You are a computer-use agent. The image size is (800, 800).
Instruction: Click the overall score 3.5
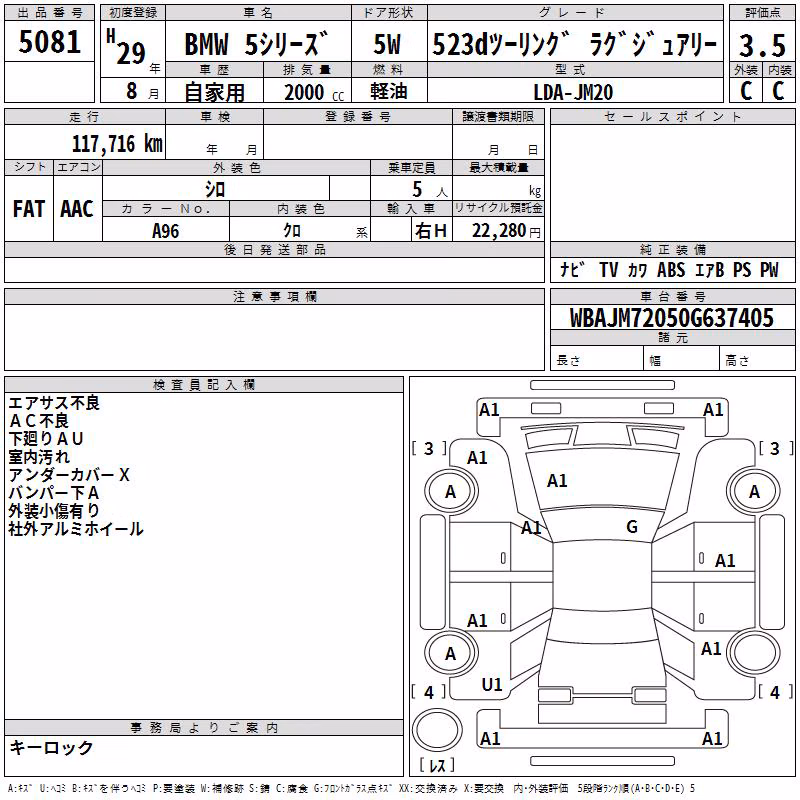(x=762, y=45)
